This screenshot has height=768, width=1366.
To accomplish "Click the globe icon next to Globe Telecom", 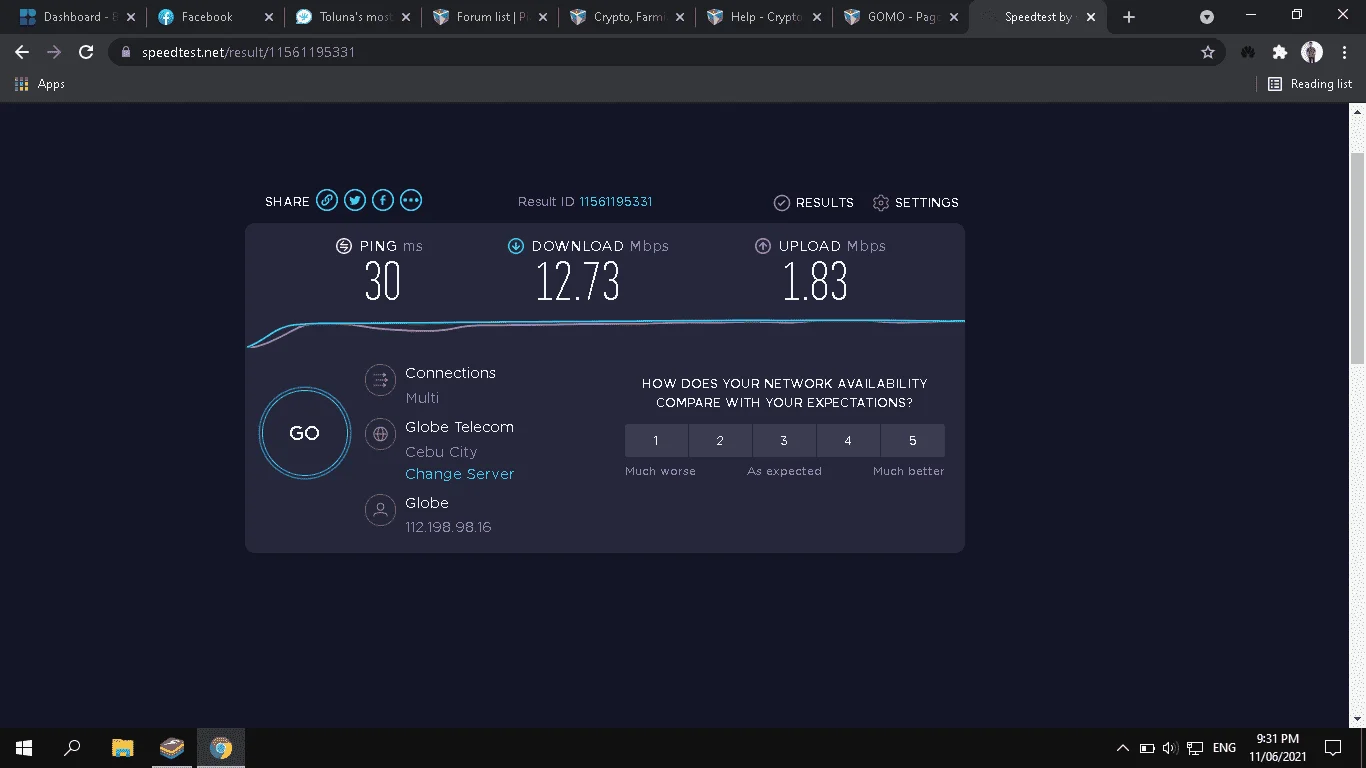I will click(380, 434).
